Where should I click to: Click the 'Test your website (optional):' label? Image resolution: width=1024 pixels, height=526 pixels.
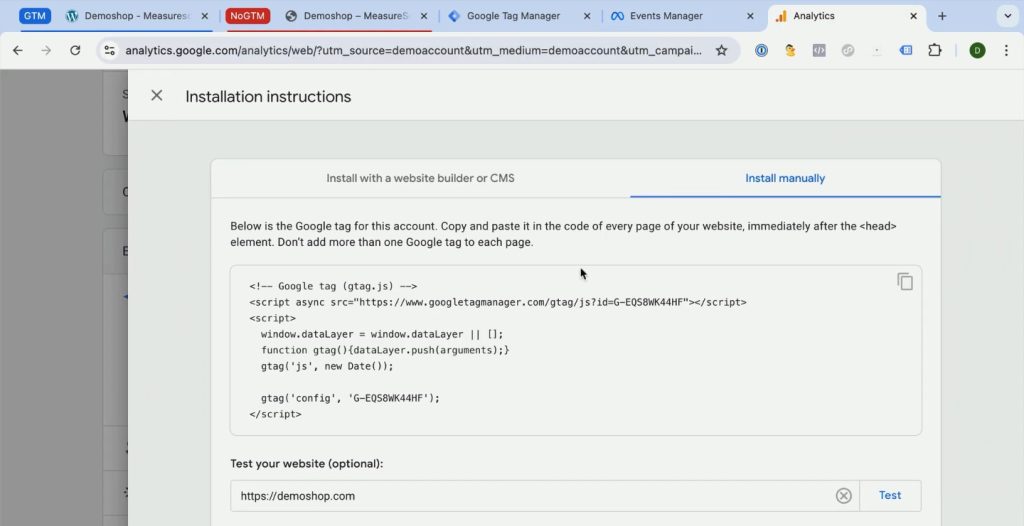pyautogui.click(x=306, y=464)
